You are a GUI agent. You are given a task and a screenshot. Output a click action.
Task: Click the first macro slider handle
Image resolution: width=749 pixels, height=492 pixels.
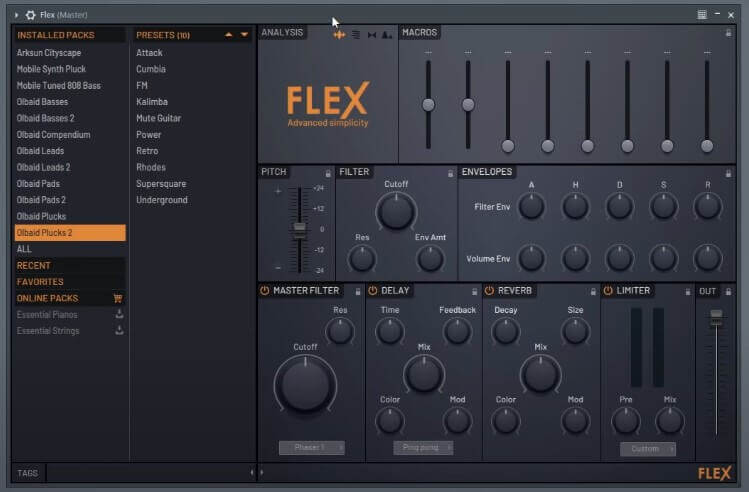[428, 105]
